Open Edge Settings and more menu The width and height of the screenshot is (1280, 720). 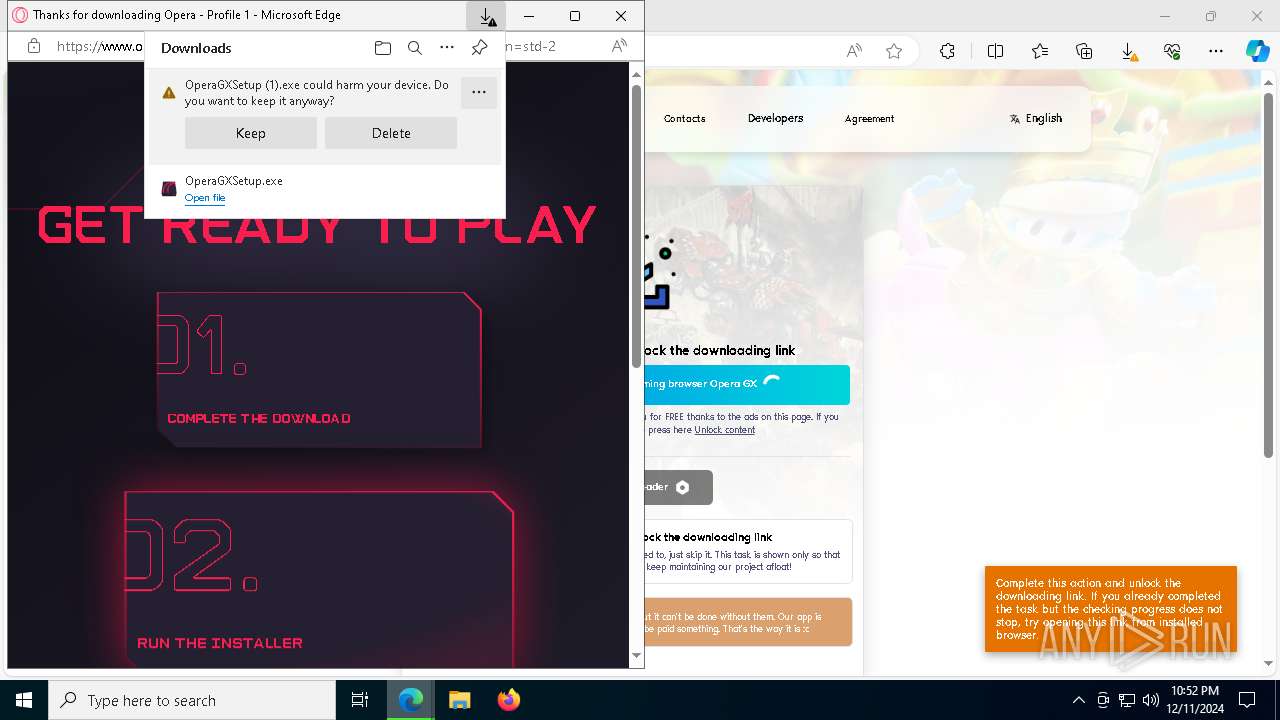pyautogui.click(x=1216, y=51)
